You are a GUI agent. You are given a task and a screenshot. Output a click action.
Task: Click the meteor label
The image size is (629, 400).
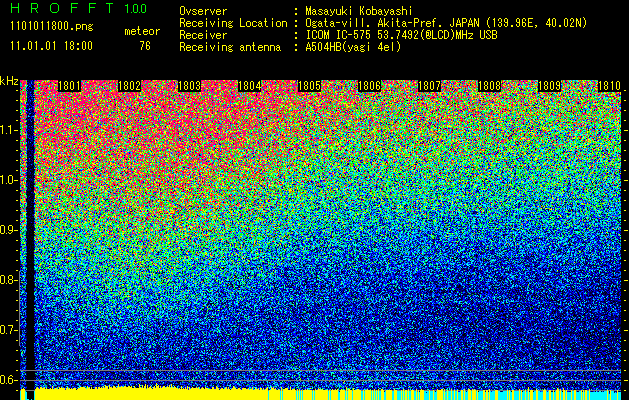pyautogui.click(x=142, y=31)
